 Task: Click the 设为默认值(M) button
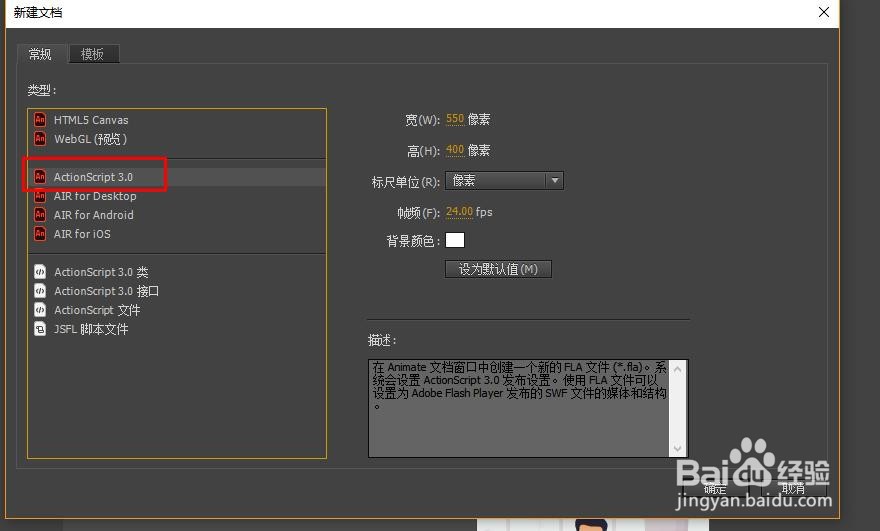tap(498, 269)
